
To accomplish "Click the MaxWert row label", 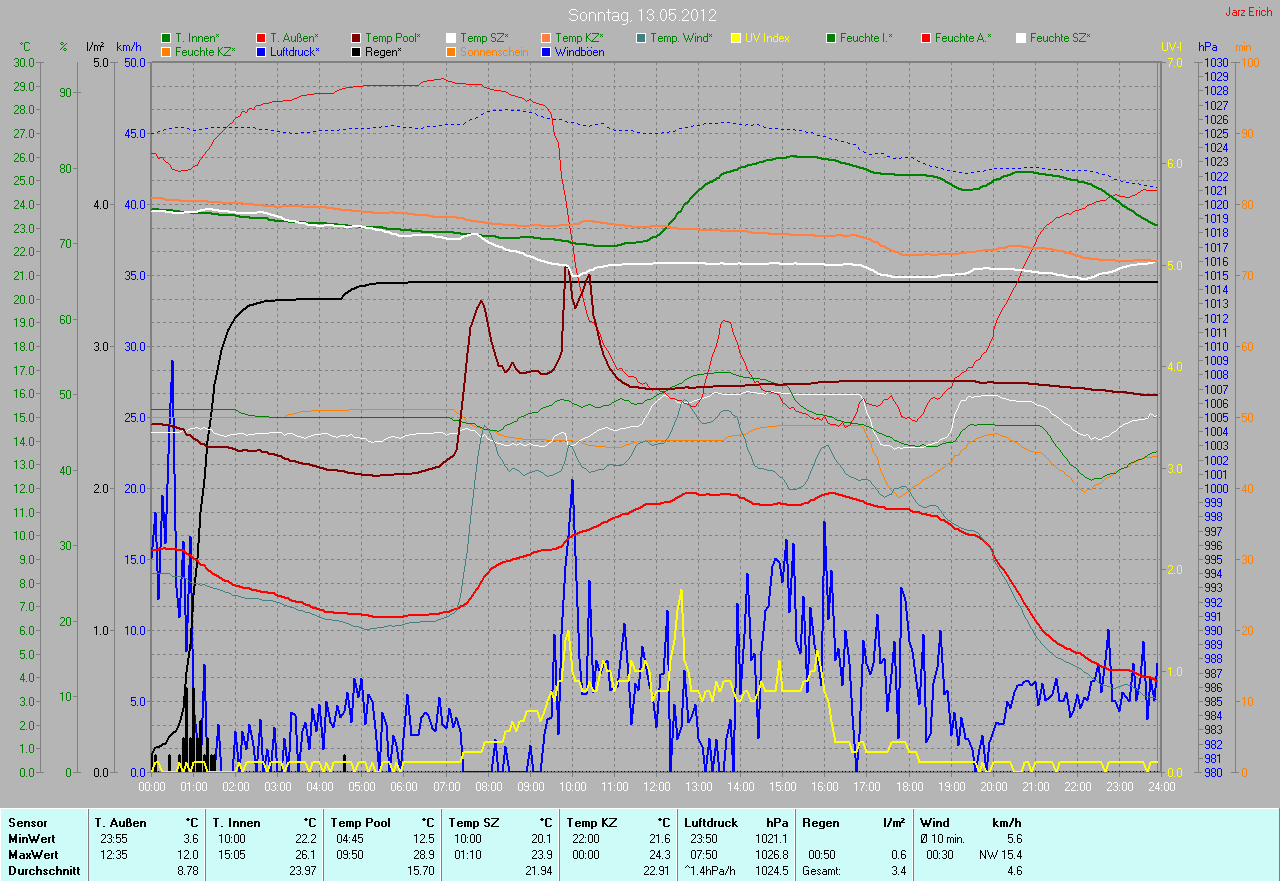I will (33, 855).
